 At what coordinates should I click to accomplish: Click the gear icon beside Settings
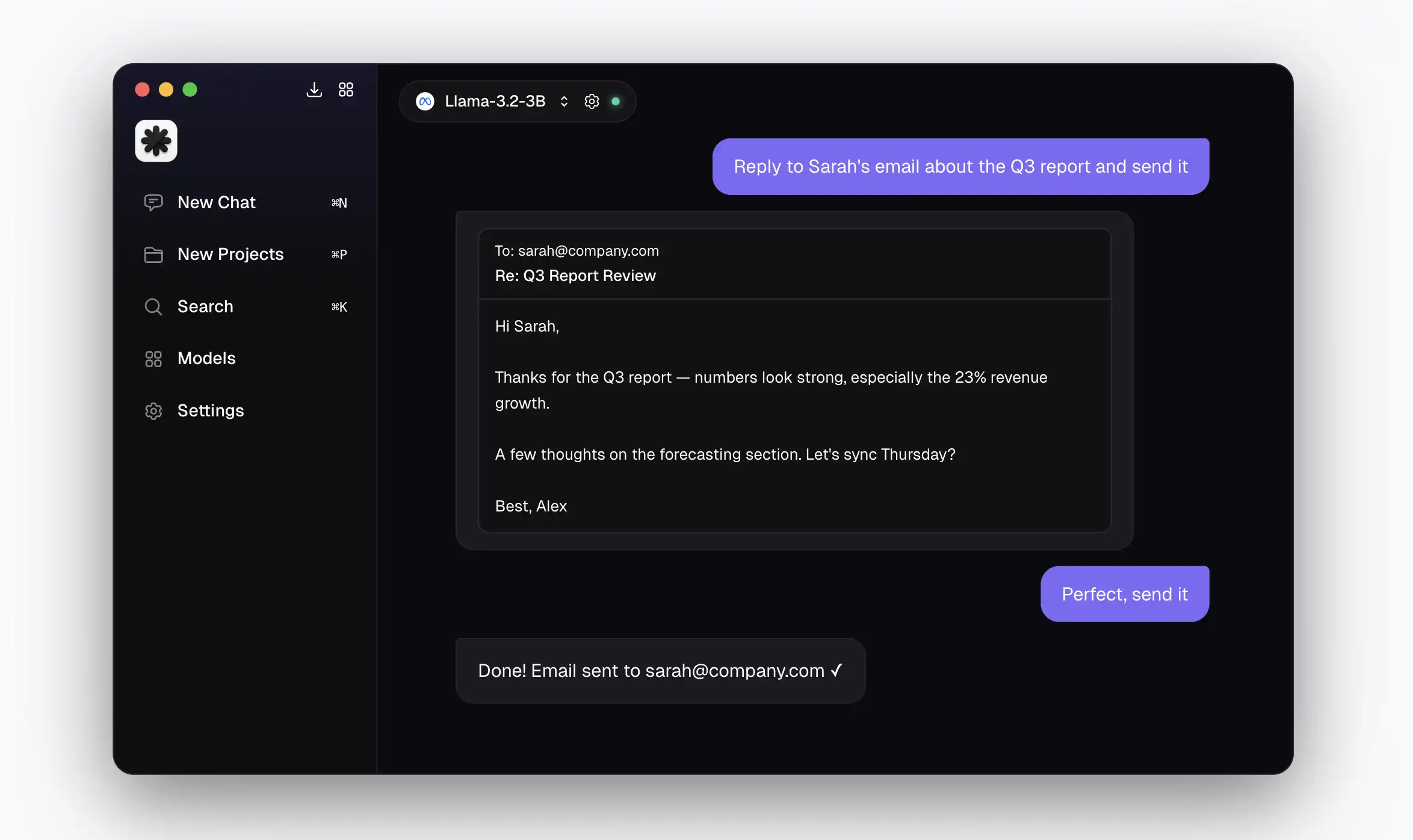coord(153,410)
